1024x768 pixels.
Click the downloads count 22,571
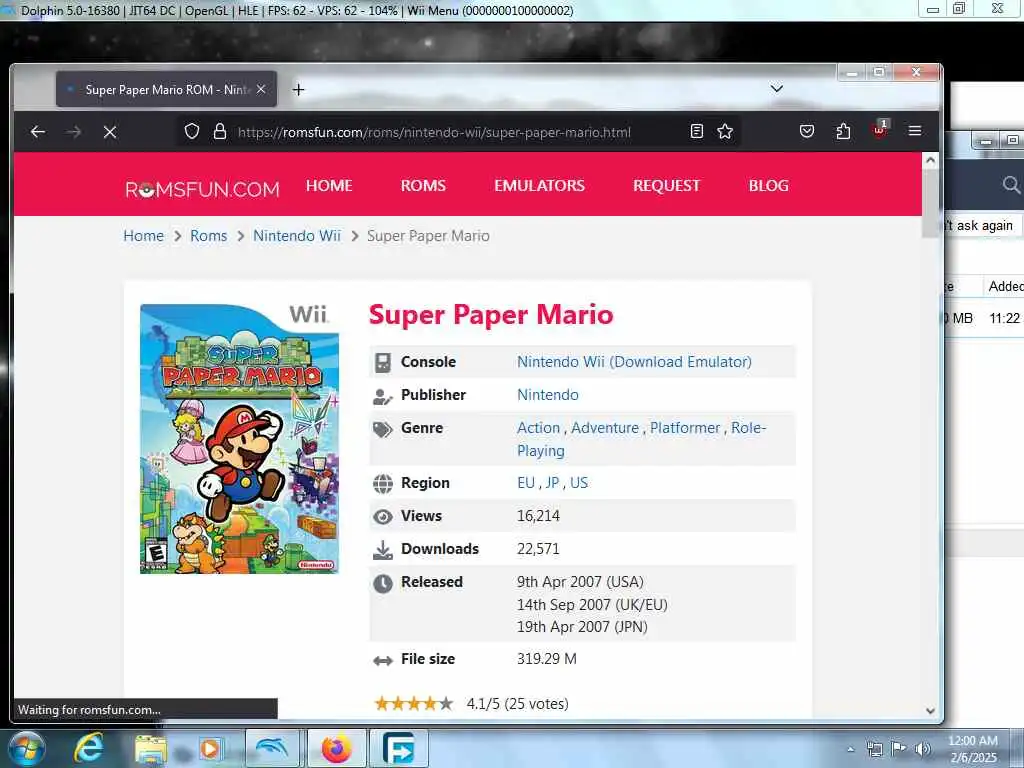(538, 549)
